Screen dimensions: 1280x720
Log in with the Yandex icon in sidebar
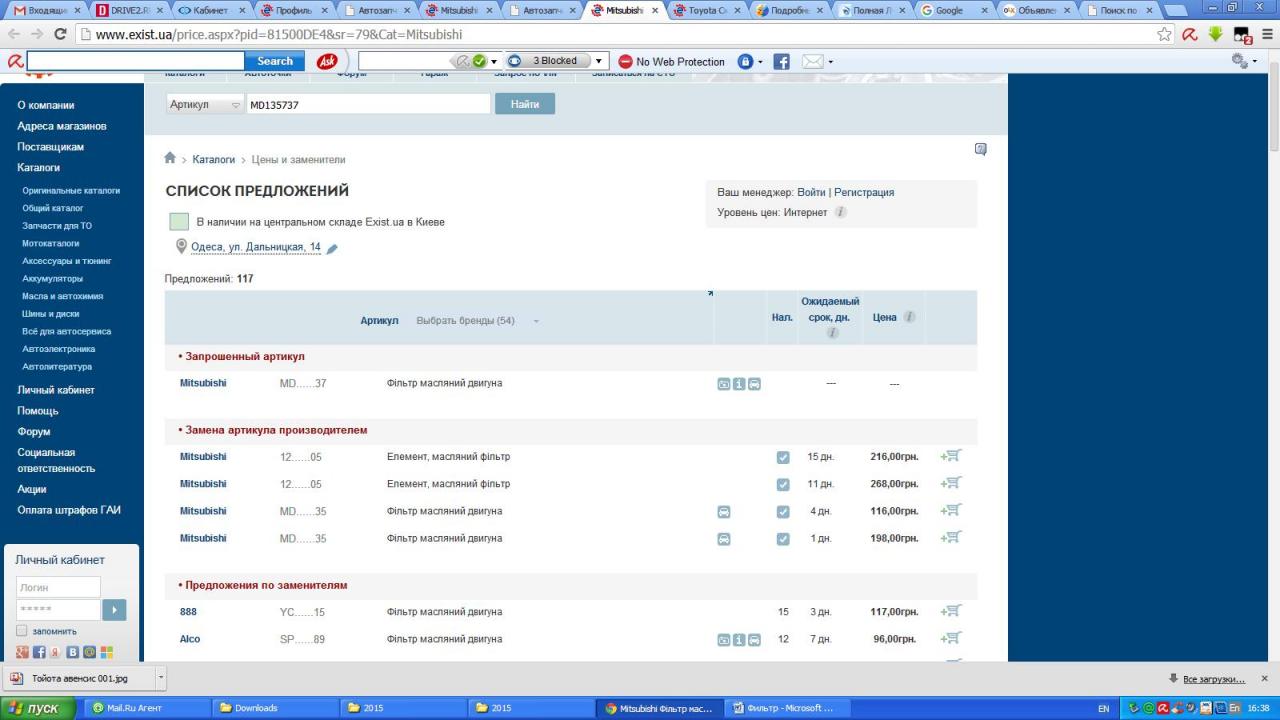click(55, 653)
